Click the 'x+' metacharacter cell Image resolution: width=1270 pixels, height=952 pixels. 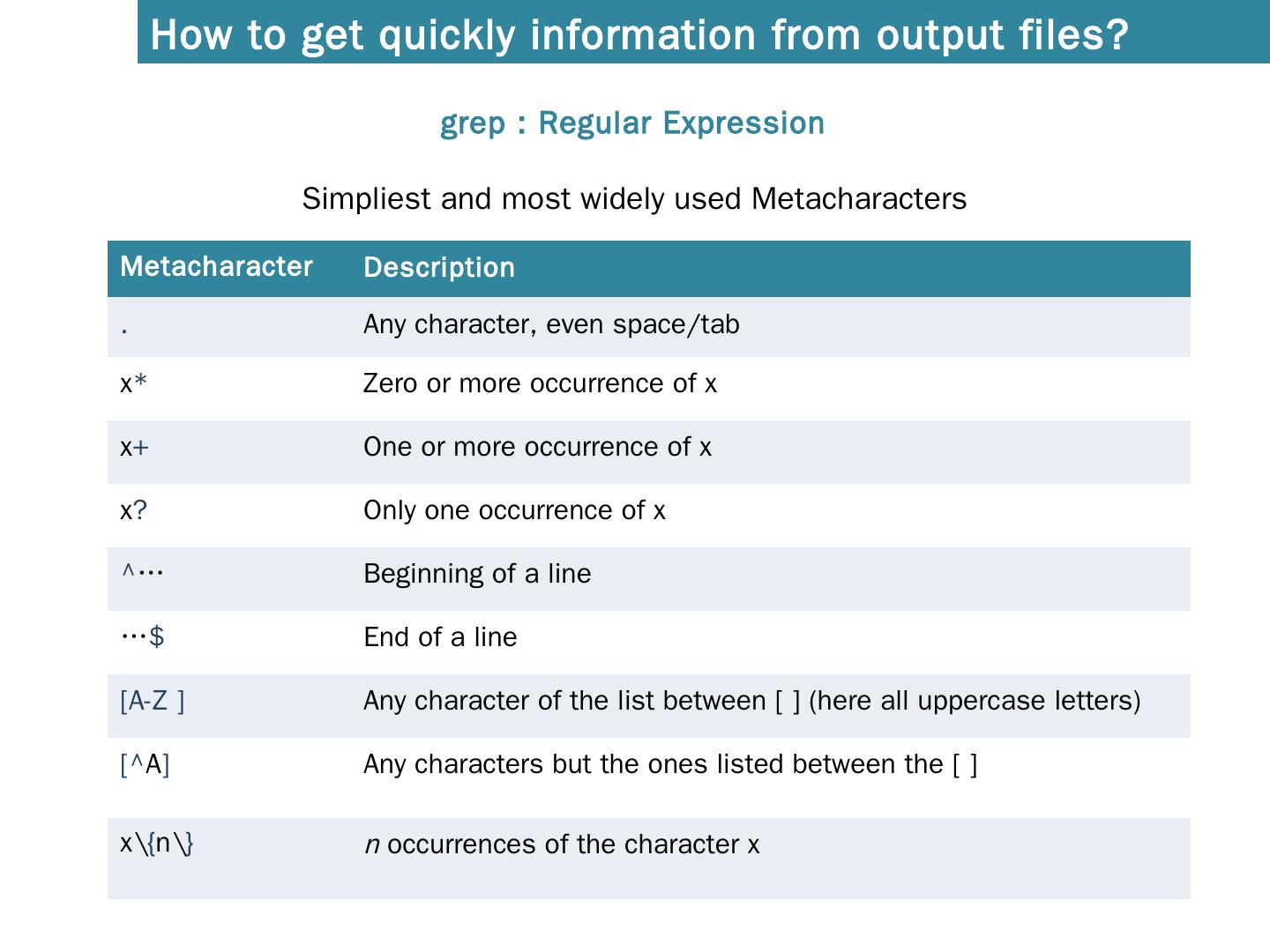point(134,447)
